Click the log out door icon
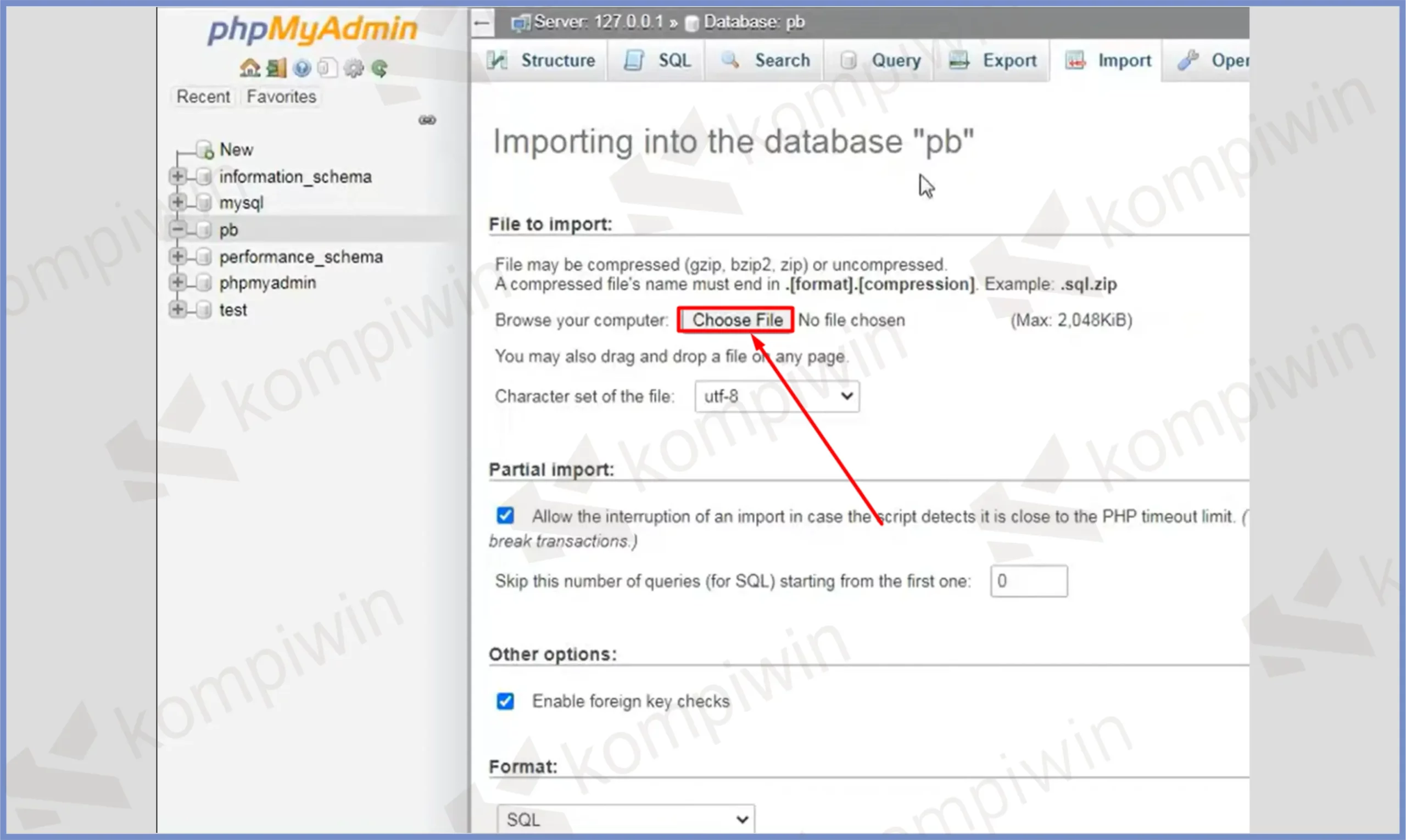This screenshot has height=840, width=1406. 276,69
